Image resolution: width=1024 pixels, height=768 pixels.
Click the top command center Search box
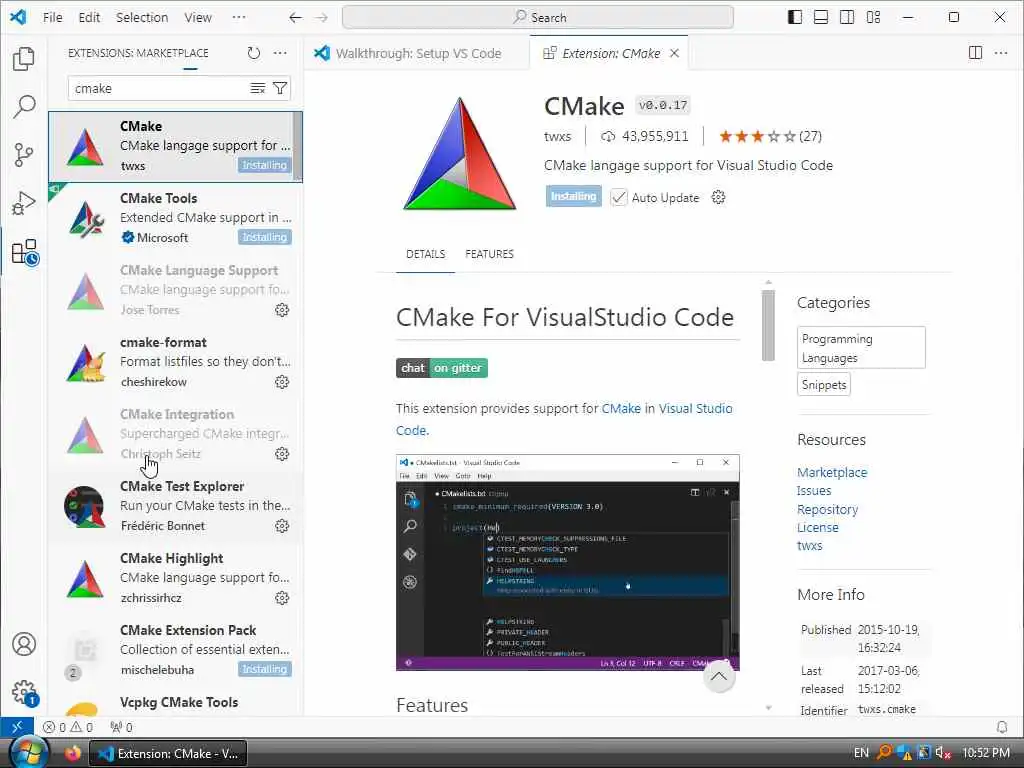(537, 18)
